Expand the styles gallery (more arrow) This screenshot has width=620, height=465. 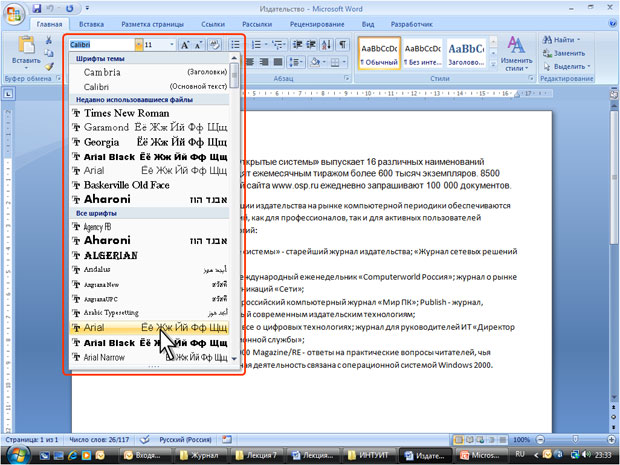[493, 64]
